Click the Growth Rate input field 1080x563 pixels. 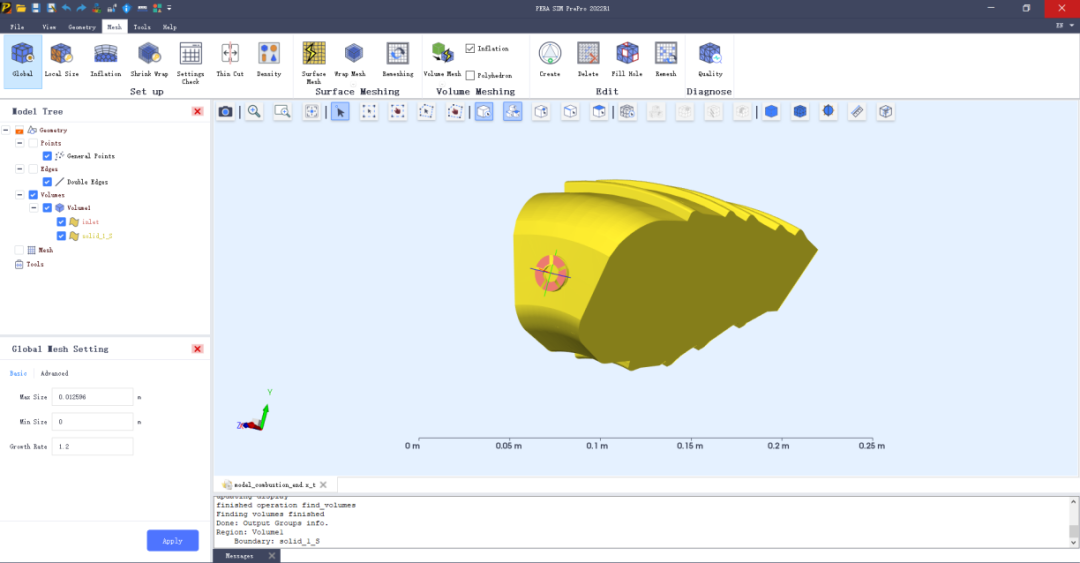tap(92, 447)
